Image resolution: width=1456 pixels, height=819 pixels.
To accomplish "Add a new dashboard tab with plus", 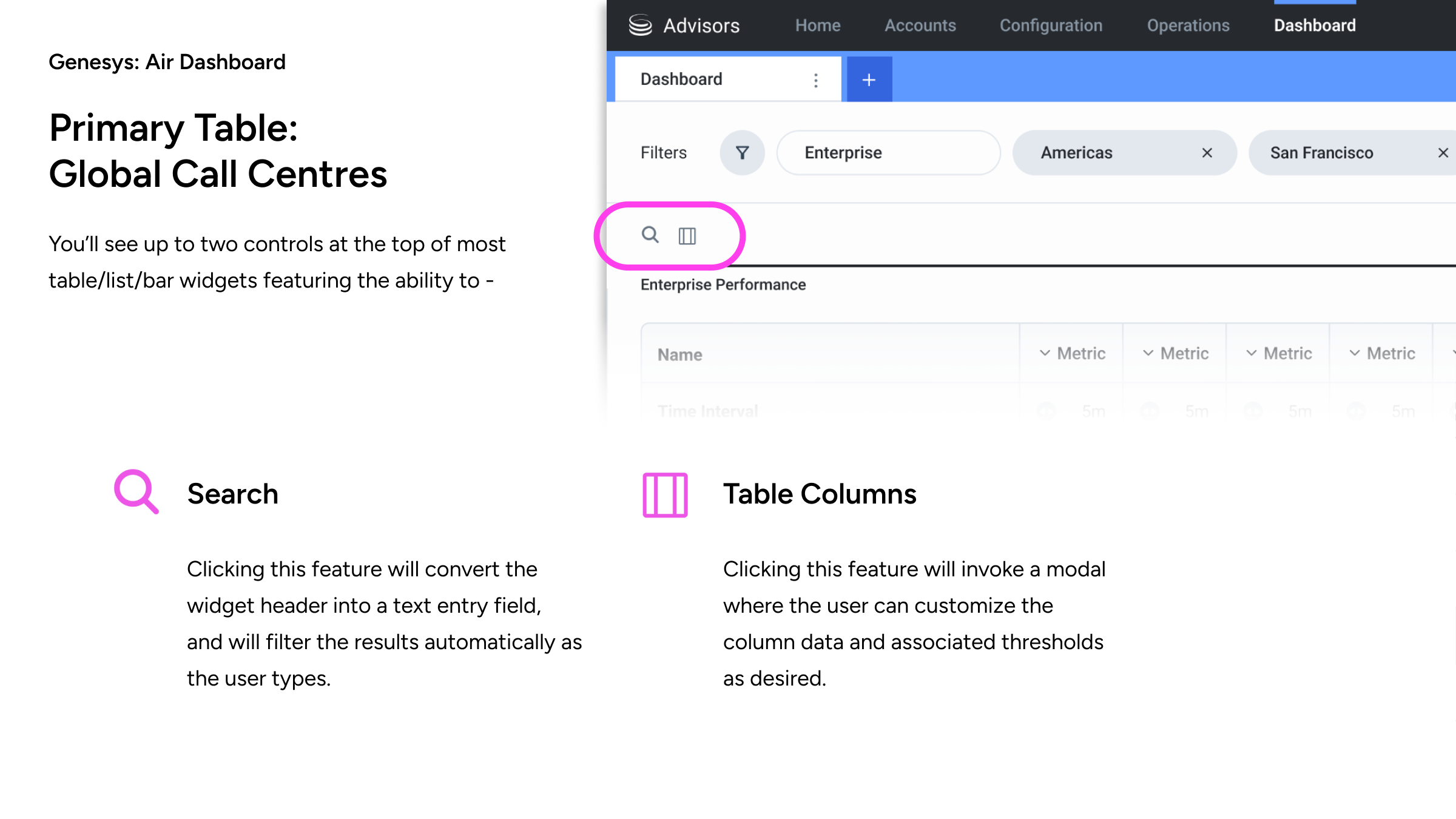I will tap(869, 79).
